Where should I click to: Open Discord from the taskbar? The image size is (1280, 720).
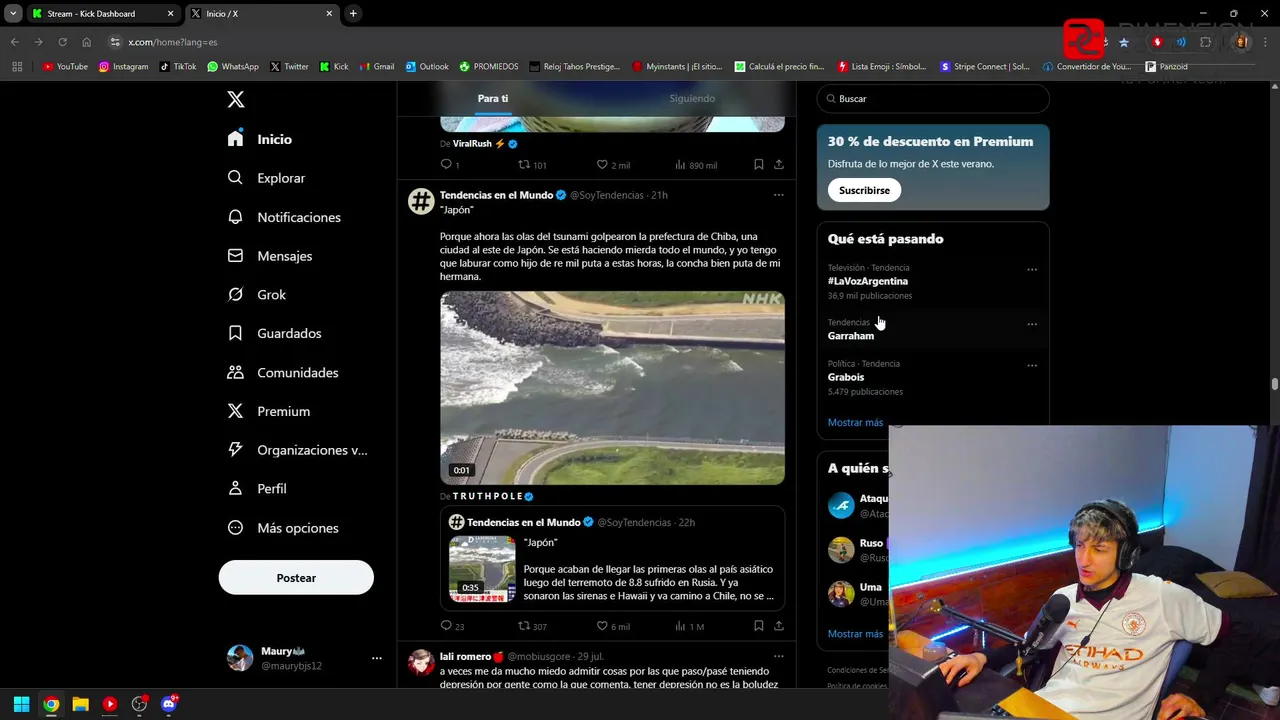point(169,704)
